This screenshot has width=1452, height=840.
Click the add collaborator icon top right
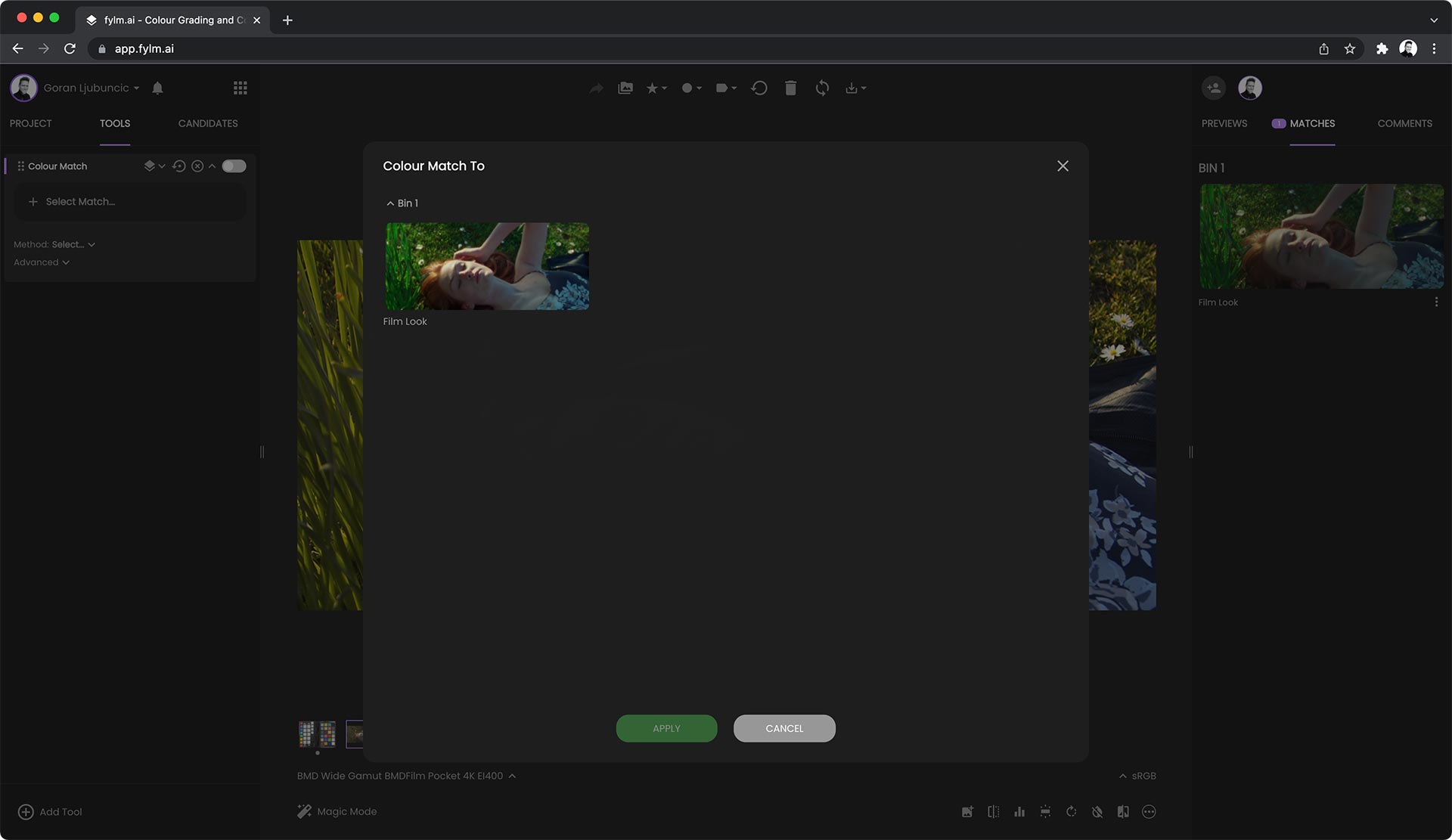point(1214,88)
